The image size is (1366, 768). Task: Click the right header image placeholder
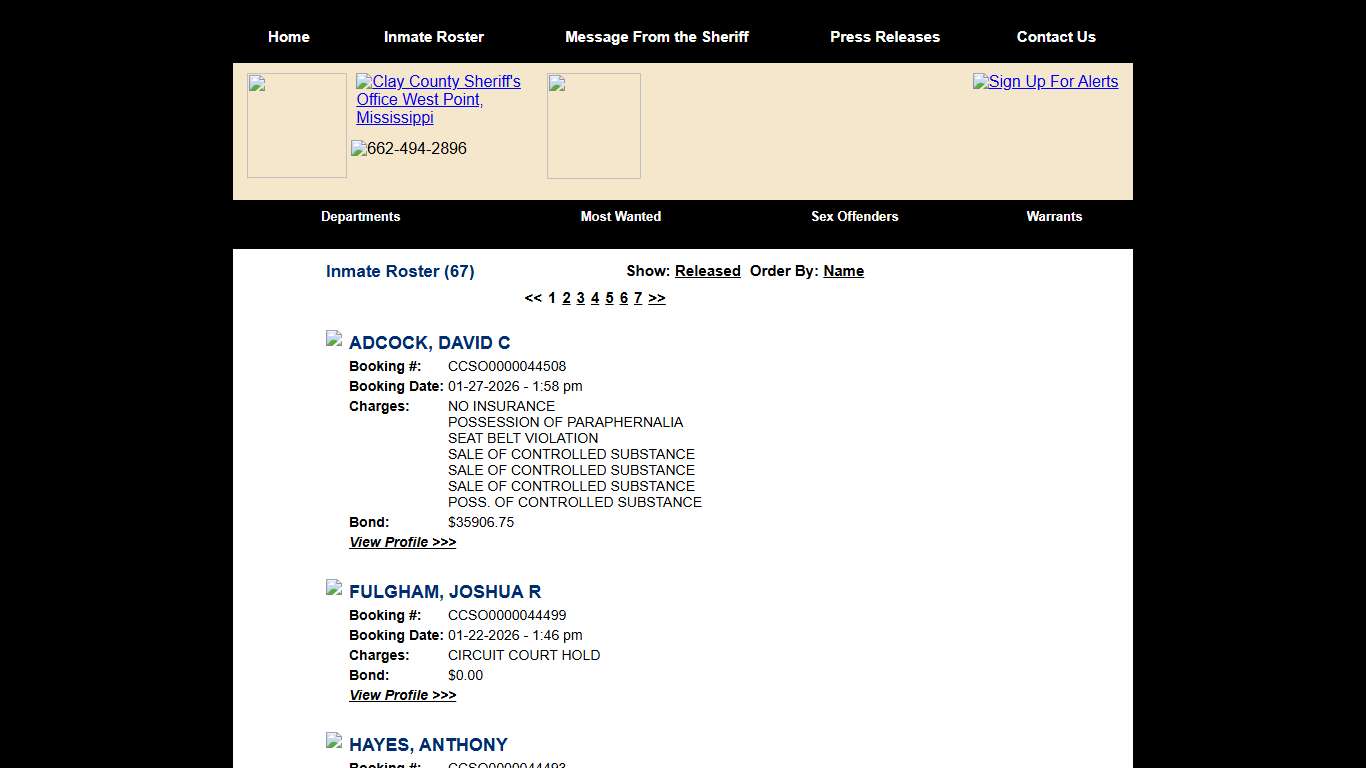tap(593, 125)
